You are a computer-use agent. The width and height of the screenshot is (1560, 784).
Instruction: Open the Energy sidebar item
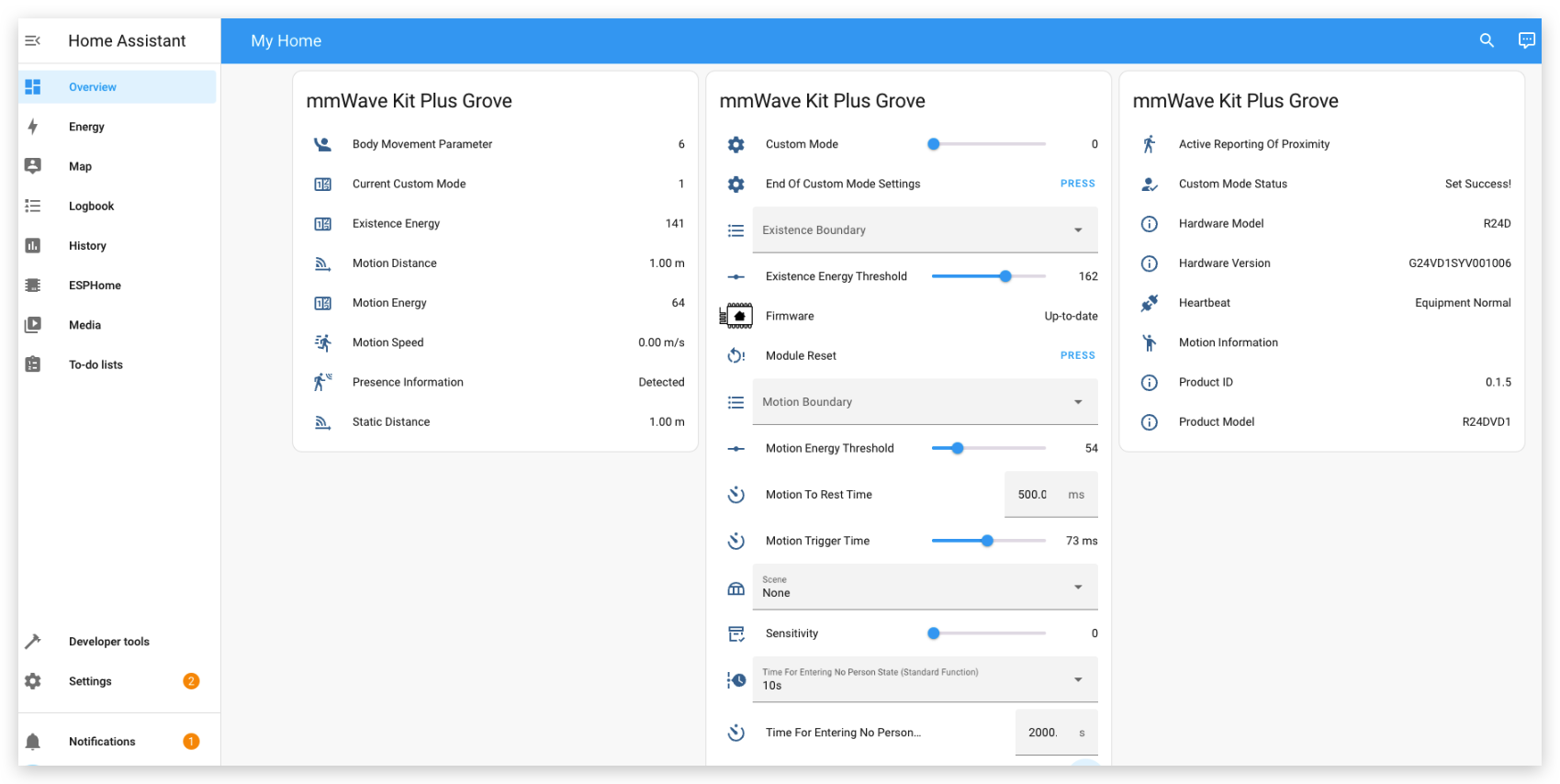tap(118, 127)
